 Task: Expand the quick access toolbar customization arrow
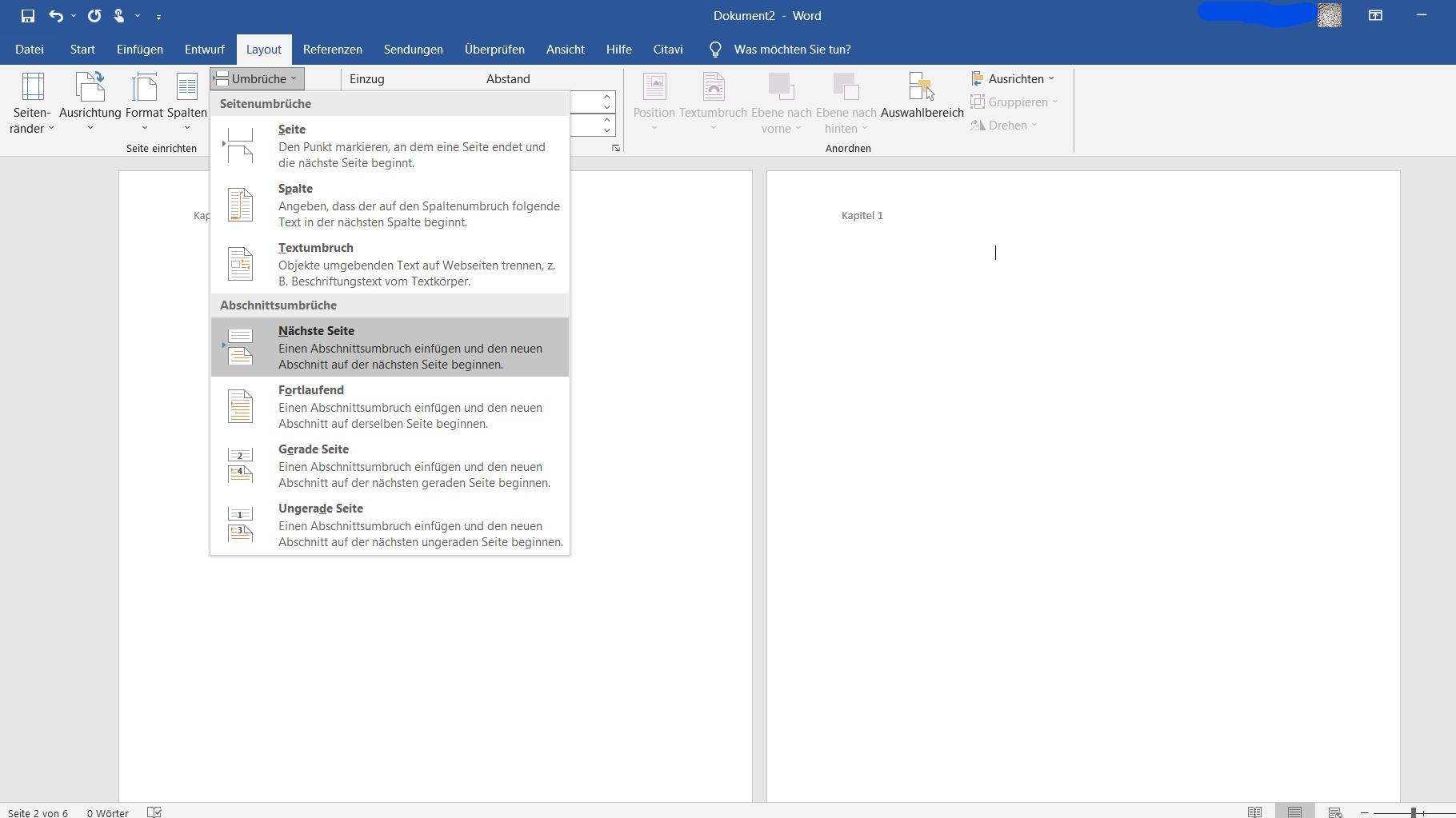(x=160, y=16)
